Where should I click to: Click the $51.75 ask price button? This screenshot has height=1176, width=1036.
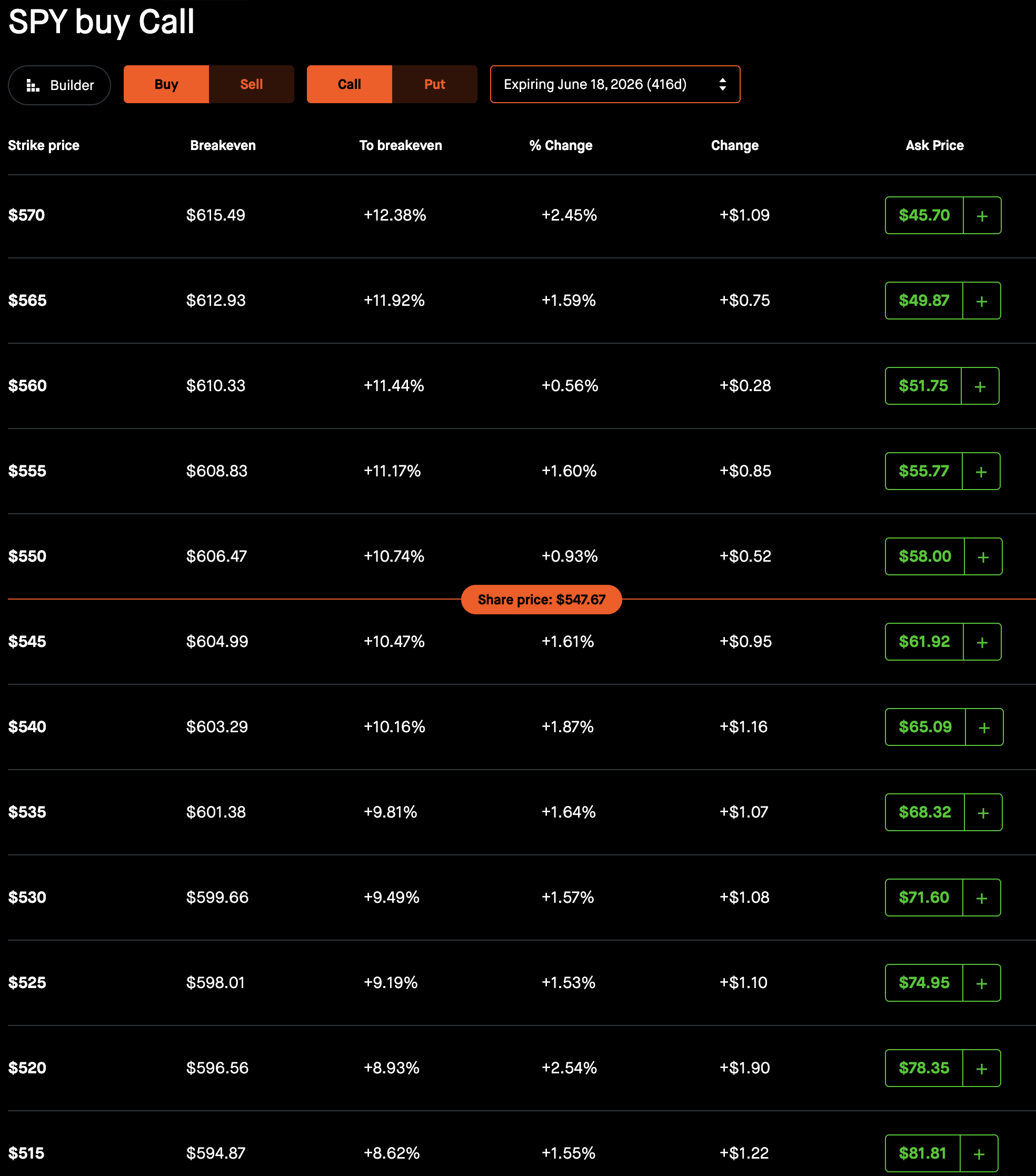(923, 386)
